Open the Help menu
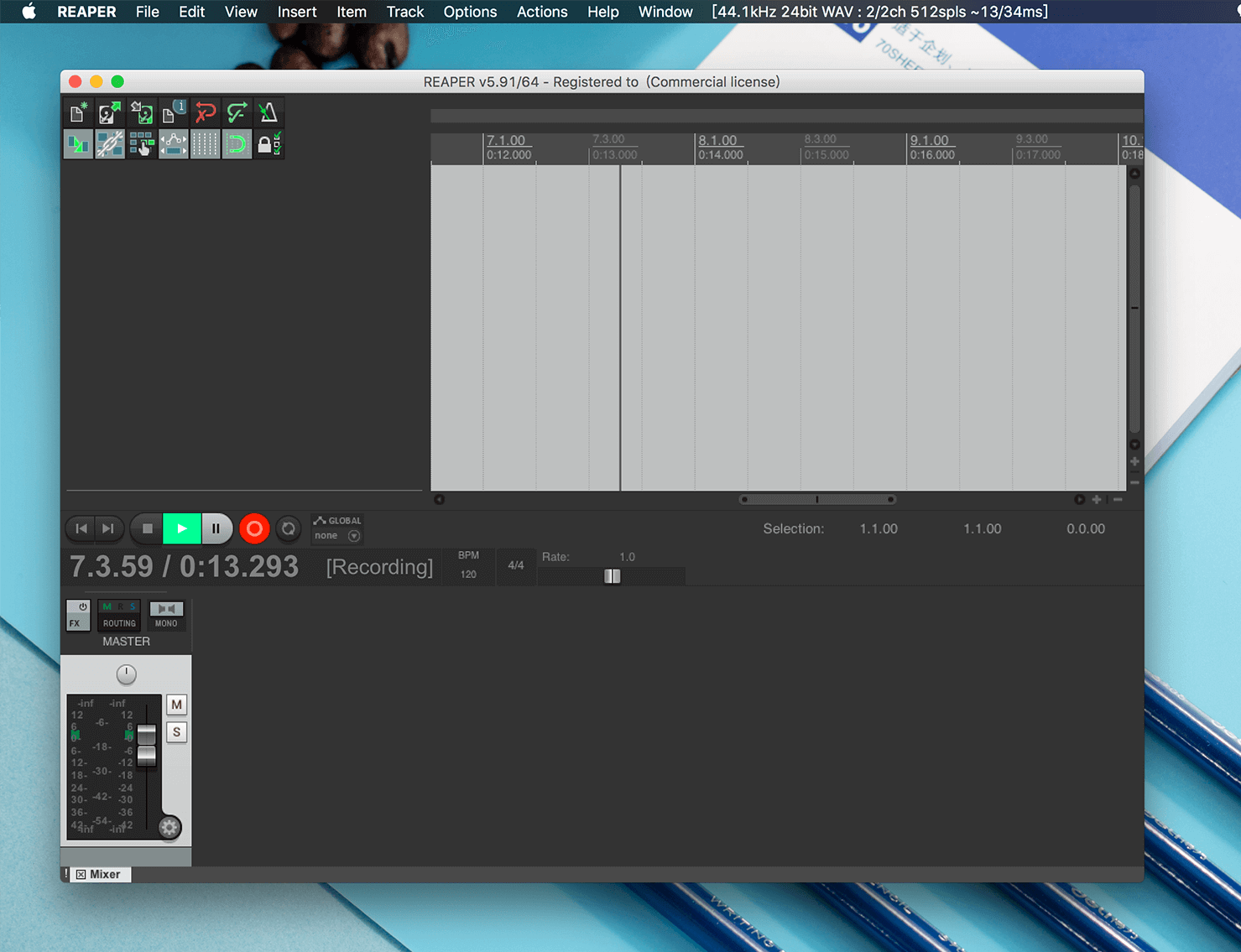 (603, 12)
